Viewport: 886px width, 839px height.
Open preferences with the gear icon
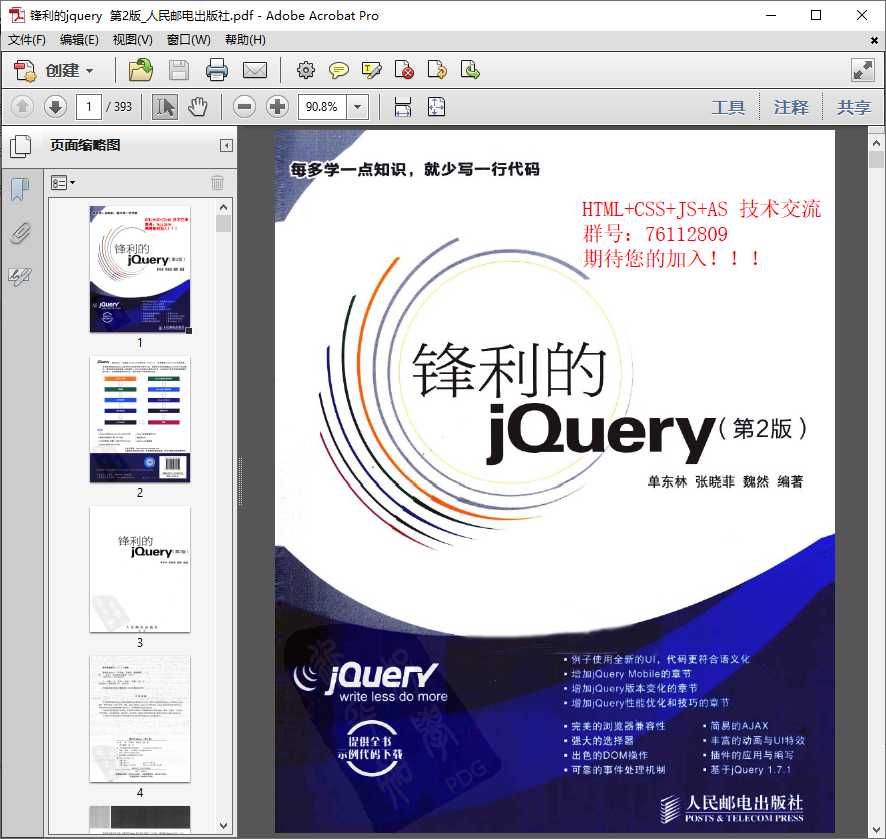(x=306, y=71)
